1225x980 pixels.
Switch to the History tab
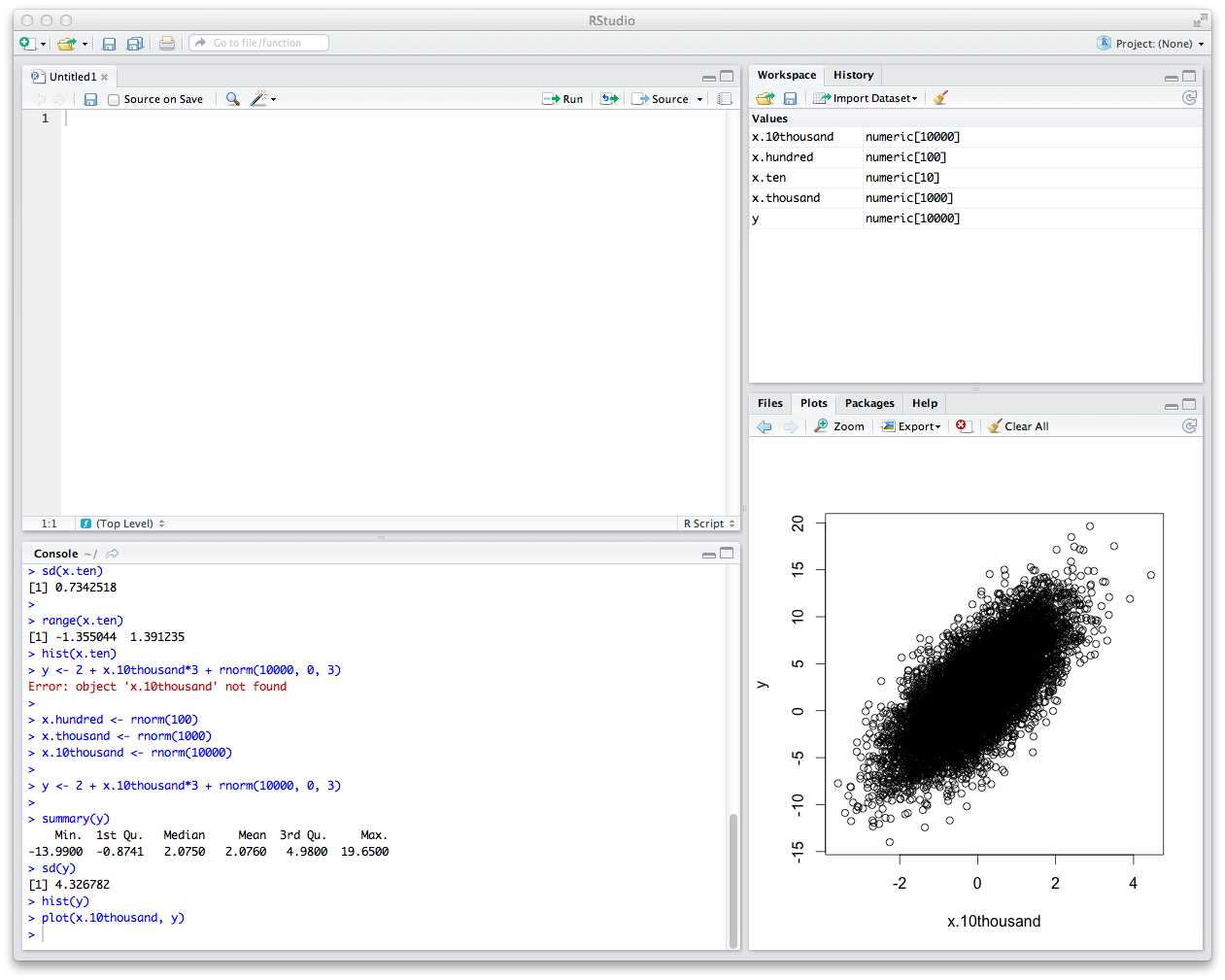[x=853, y=75]
